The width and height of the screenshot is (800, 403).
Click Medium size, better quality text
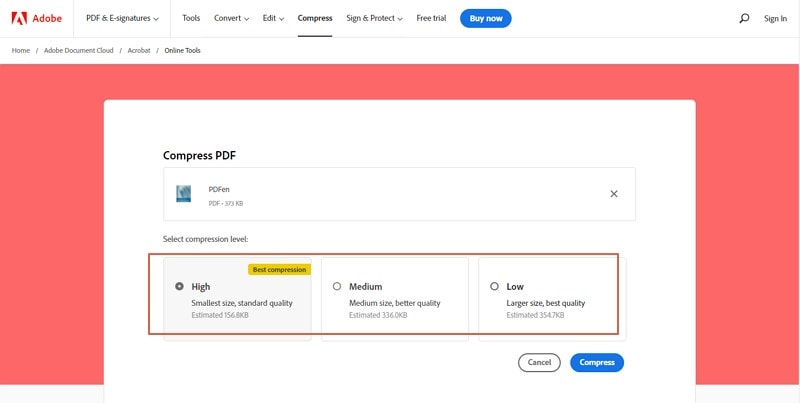pyautogui.click(x=394, y=303)
